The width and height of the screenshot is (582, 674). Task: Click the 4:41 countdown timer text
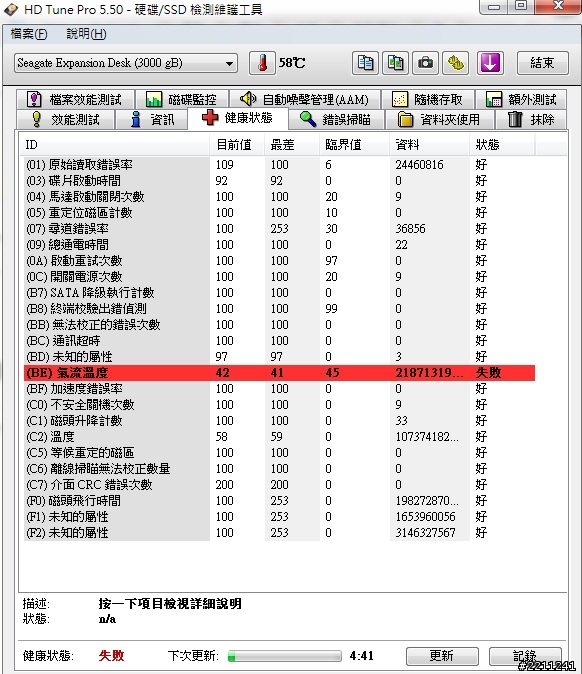[x=361, y=656]
